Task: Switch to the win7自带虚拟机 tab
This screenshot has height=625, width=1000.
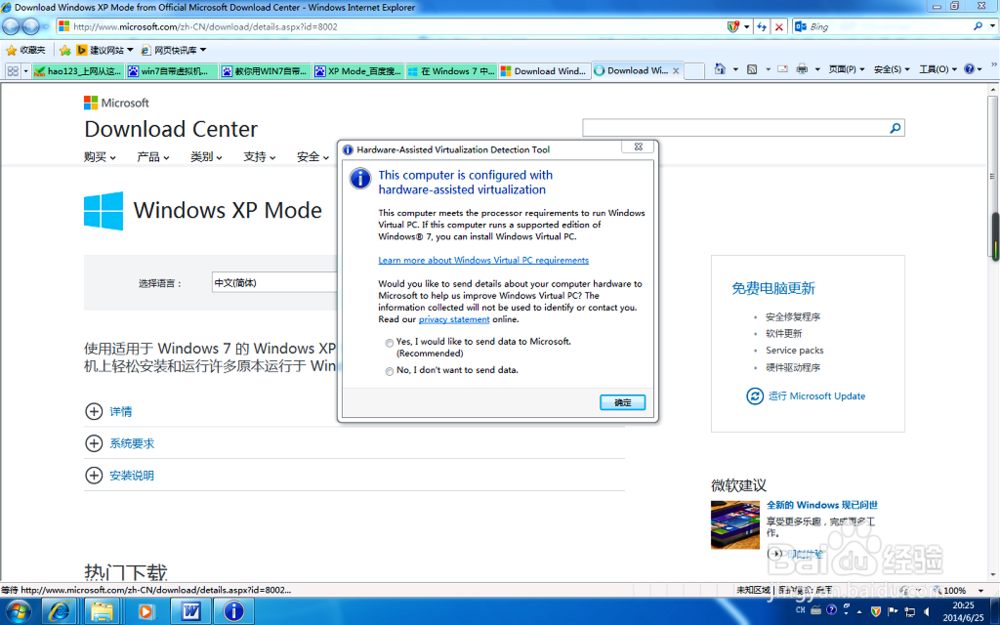Action: pos(171,71)
